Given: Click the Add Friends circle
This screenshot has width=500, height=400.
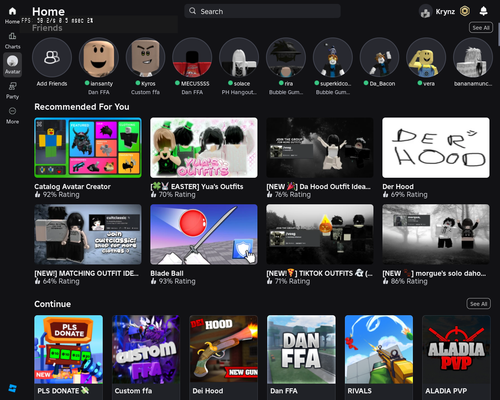Looking at the screenshot, I should tap(52, 57).
